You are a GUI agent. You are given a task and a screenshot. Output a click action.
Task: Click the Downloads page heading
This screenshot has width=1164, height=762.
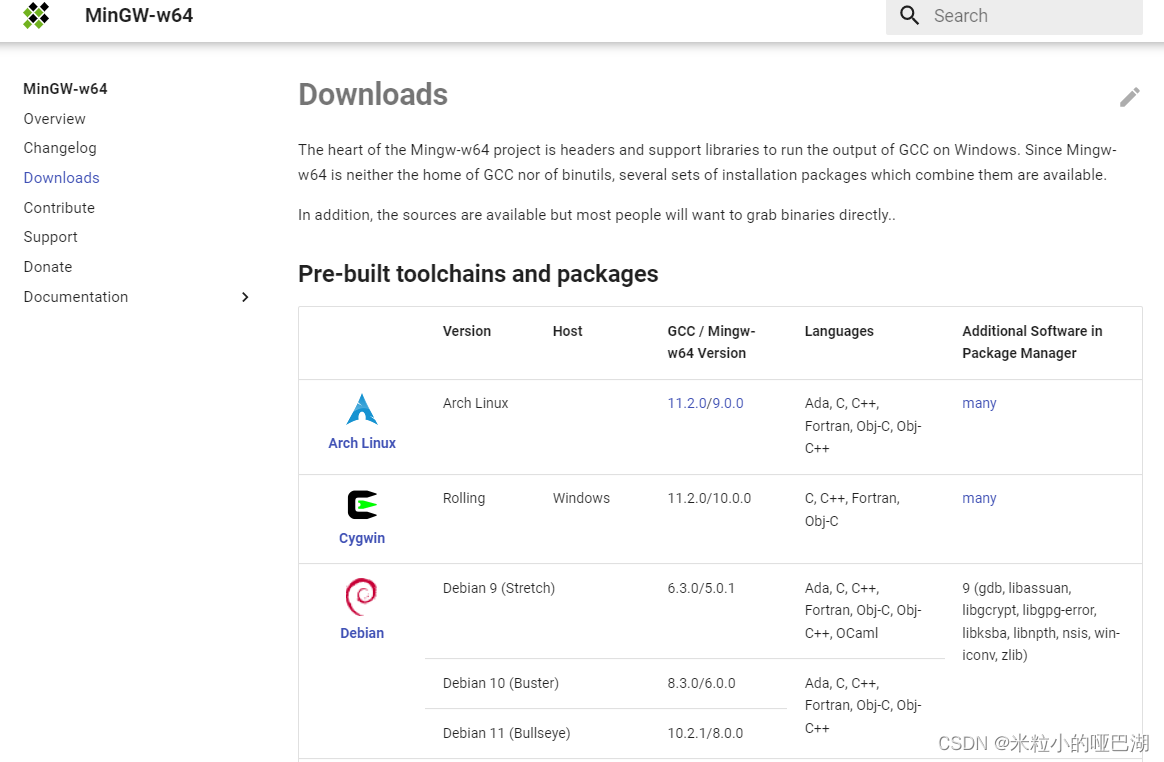(x=373, y=95)
